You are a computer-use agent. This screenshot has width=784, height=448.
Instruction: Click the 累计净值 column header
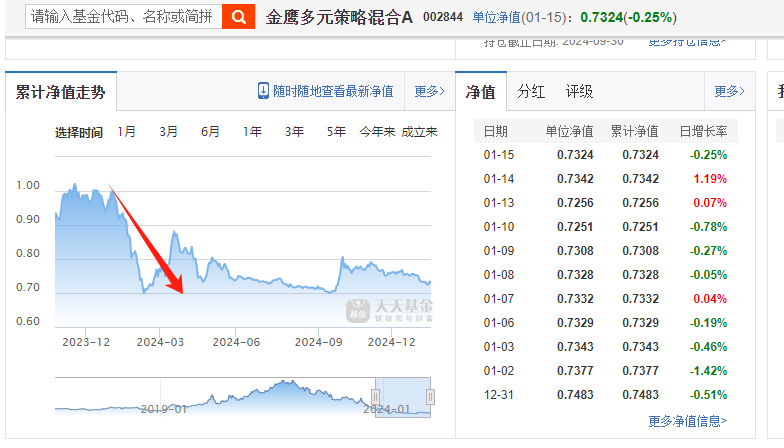[635, 132]
